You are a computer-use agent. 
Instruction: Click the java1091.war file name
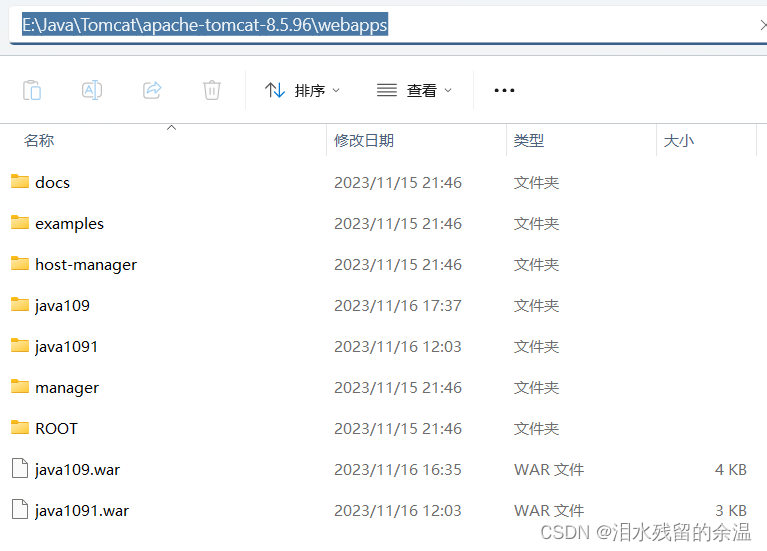pos(81,511)
